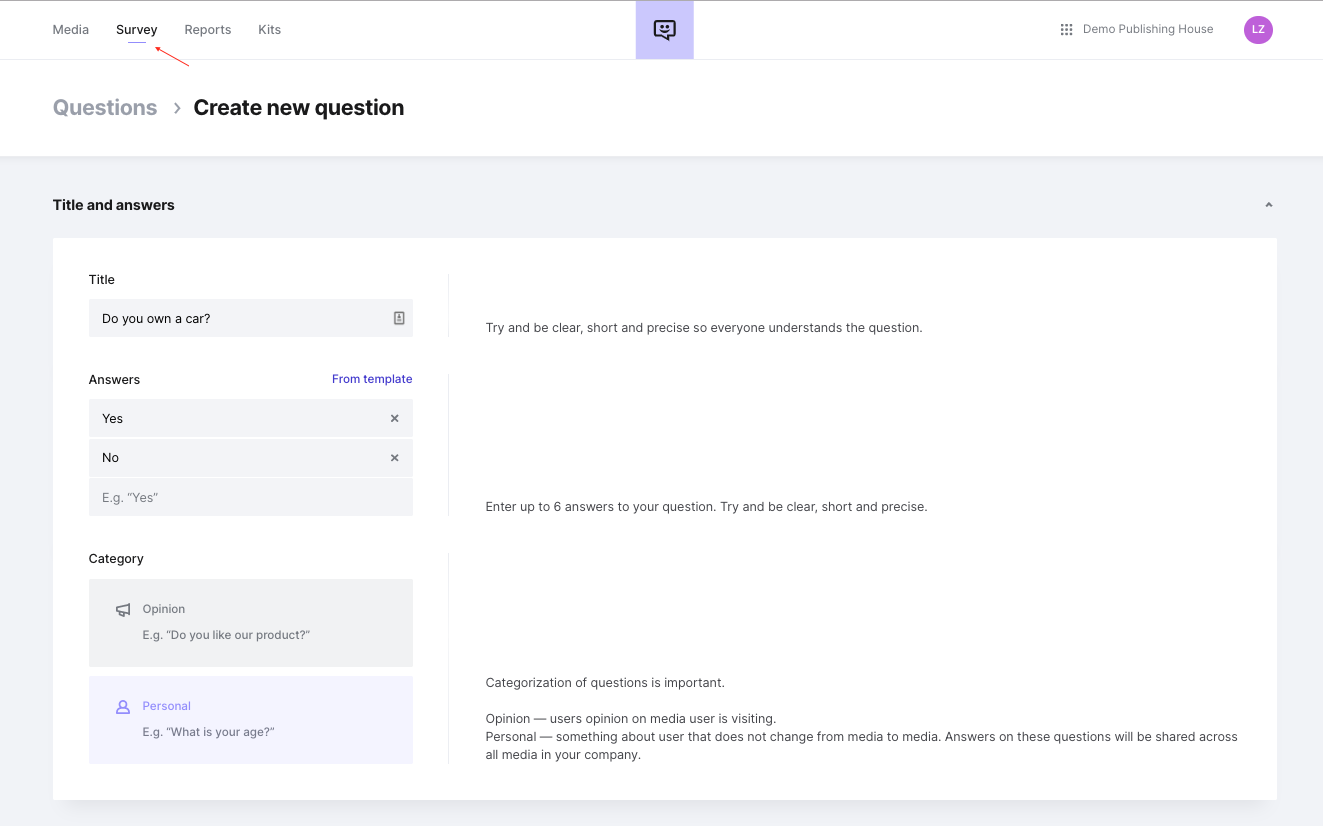Open the Media tab

click(71, 30)
